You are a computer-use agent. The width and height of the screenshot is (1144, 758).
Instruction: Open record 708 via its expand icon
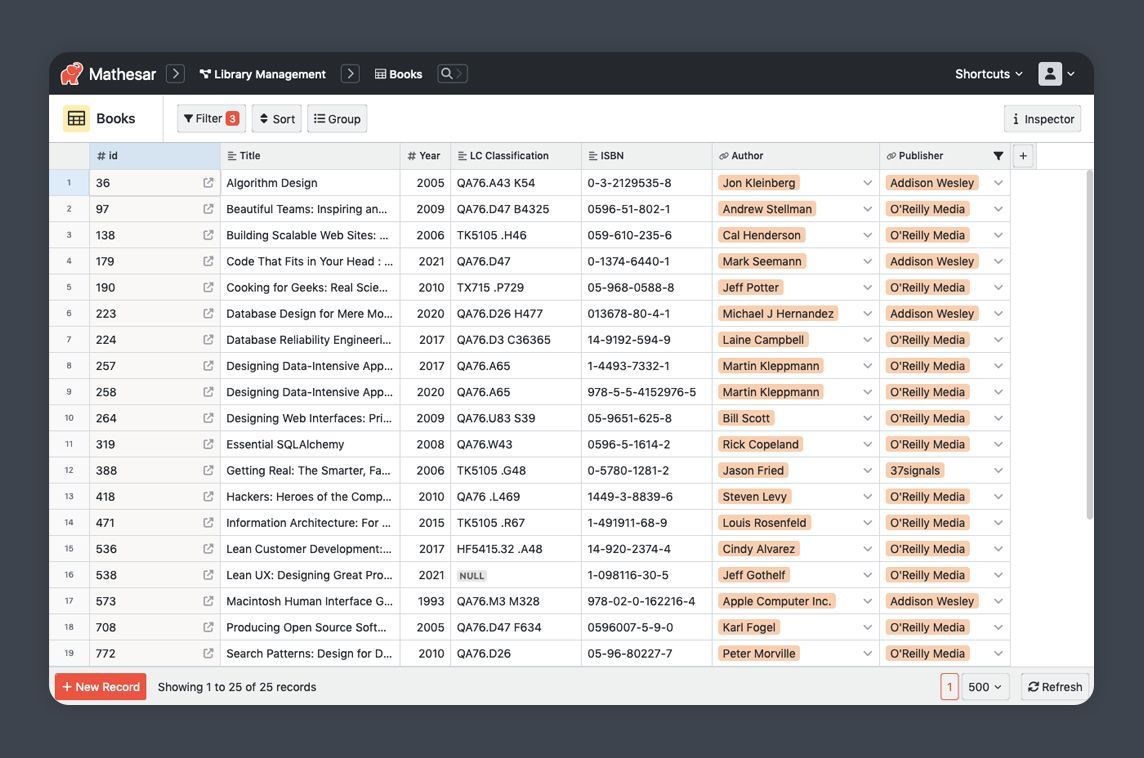click(209, 627)
